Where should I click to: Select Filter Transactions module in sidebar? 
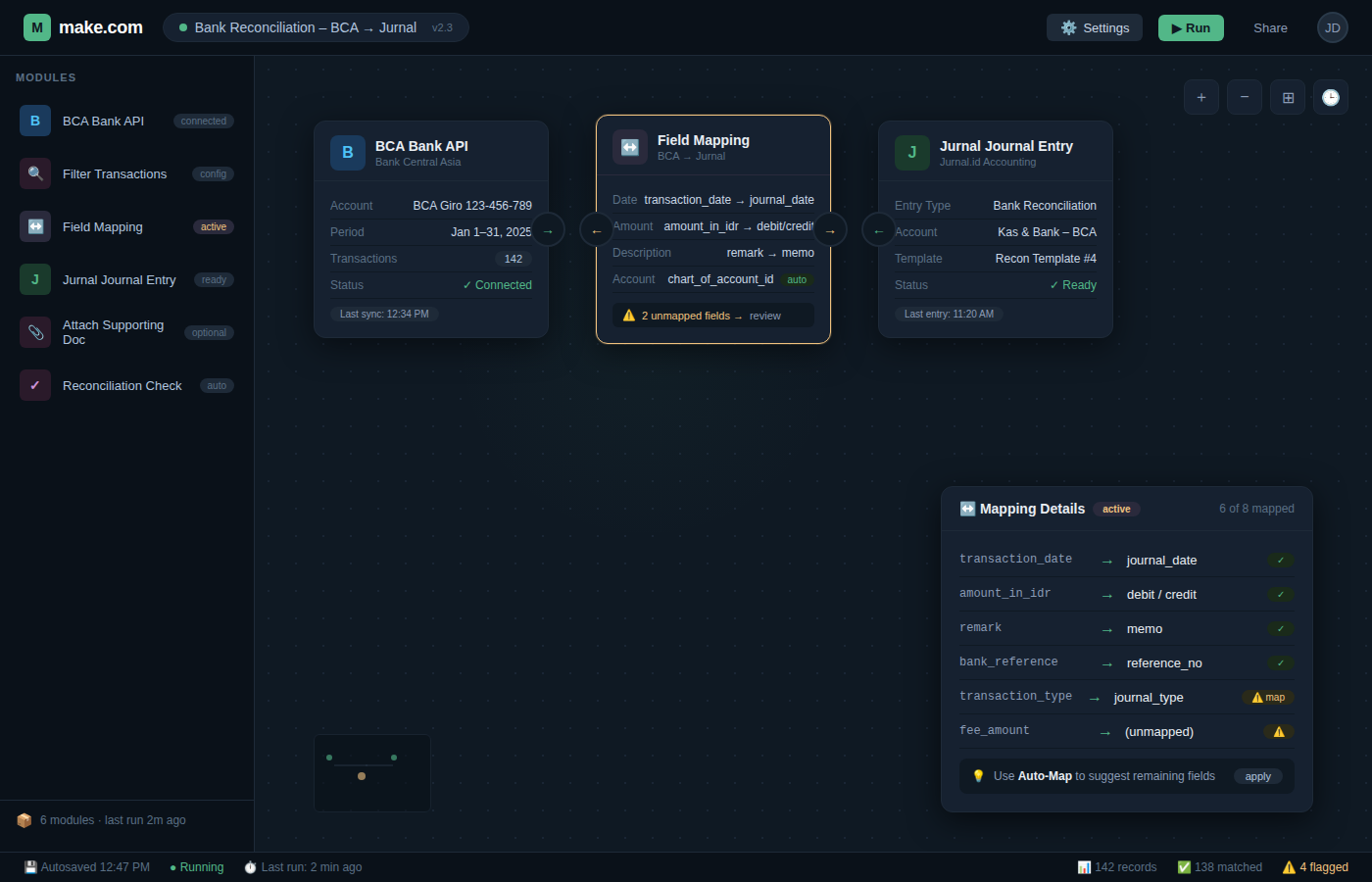click(x=126, y=173)
